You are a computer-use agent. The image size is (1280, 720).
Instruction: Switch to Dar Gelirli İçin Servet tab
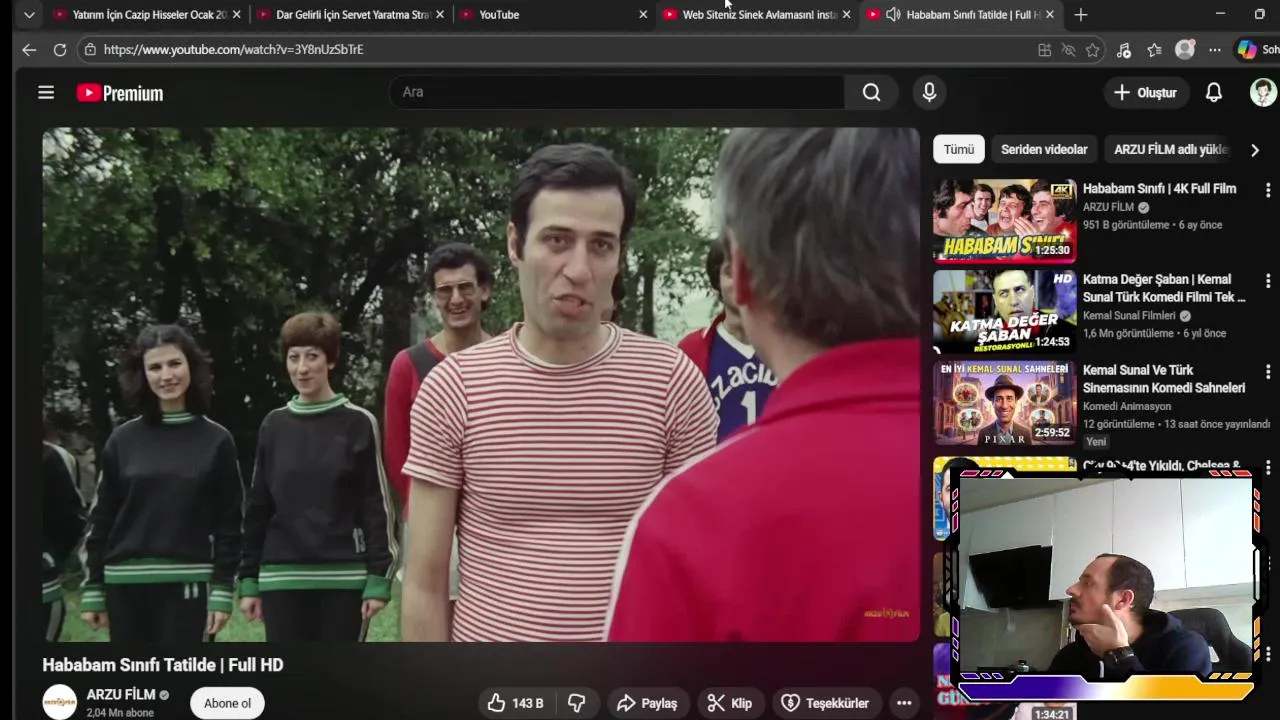coord(352,15)
